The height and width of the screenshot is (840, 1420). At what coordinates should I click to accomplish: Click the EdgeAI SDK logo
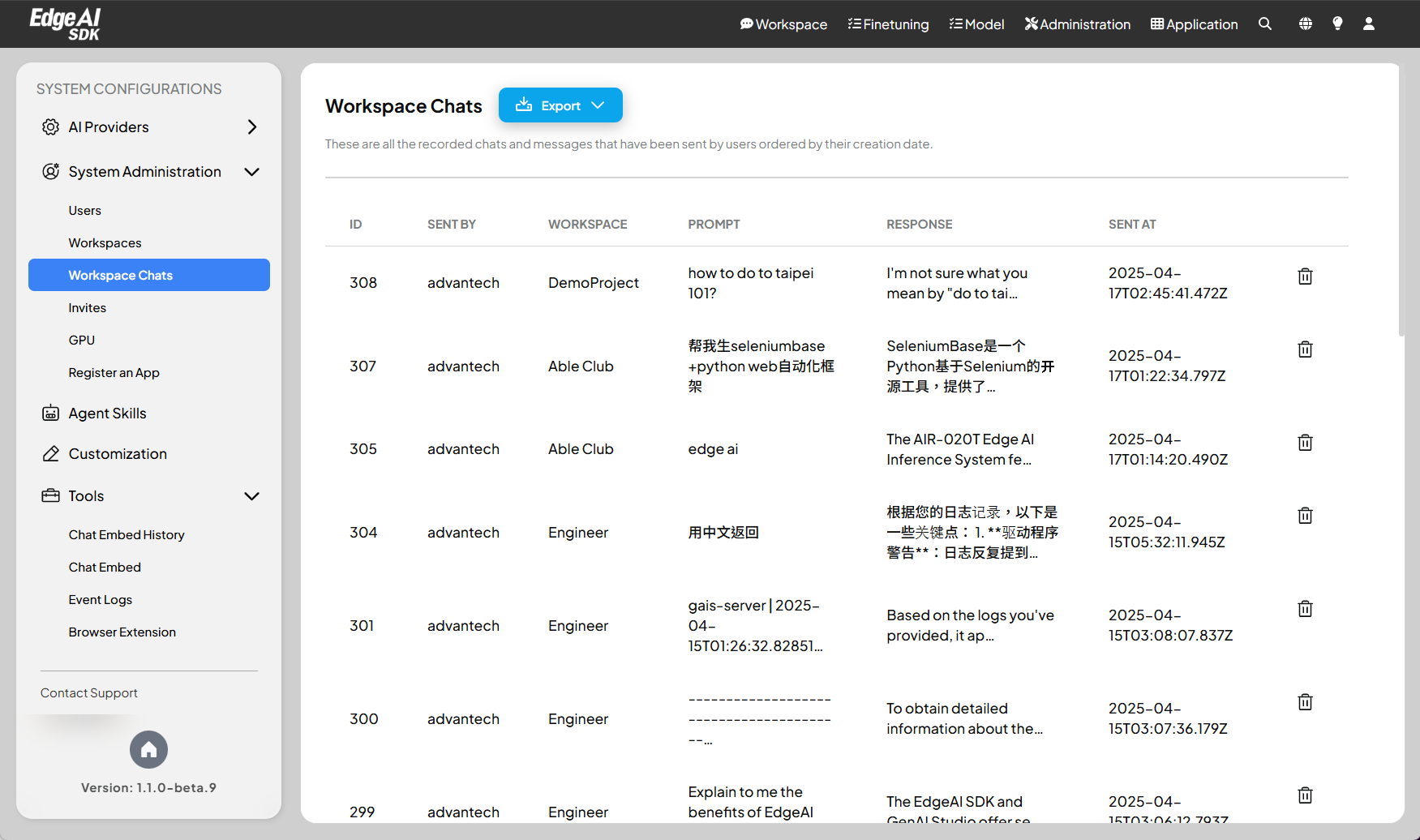(x=65, y=24)
